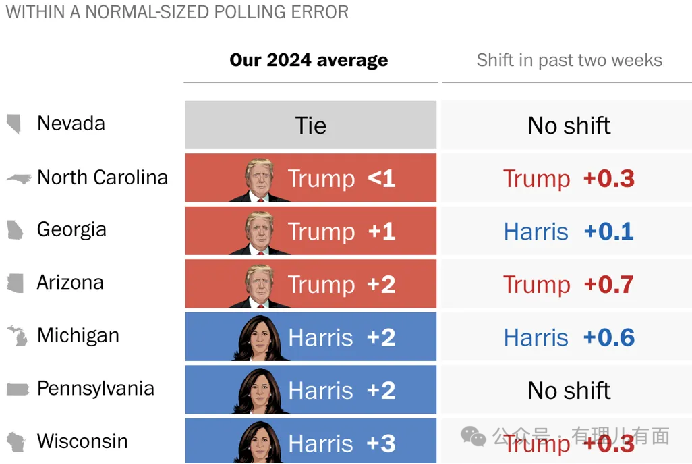Click Trump's portrait in North Carolina row
This screenshot has width=692, height=464.
259,181
